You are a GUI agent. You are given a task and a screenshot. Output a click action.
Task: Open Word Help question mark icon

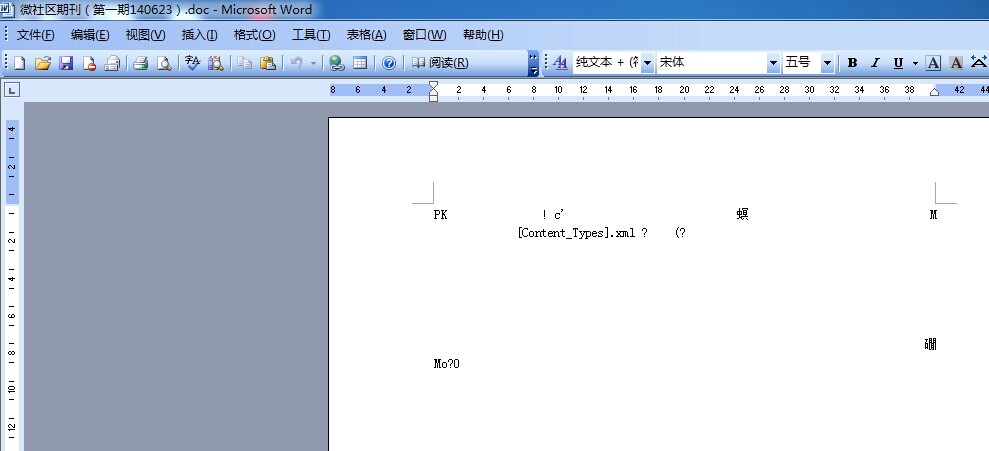click(x=389, y=63)
